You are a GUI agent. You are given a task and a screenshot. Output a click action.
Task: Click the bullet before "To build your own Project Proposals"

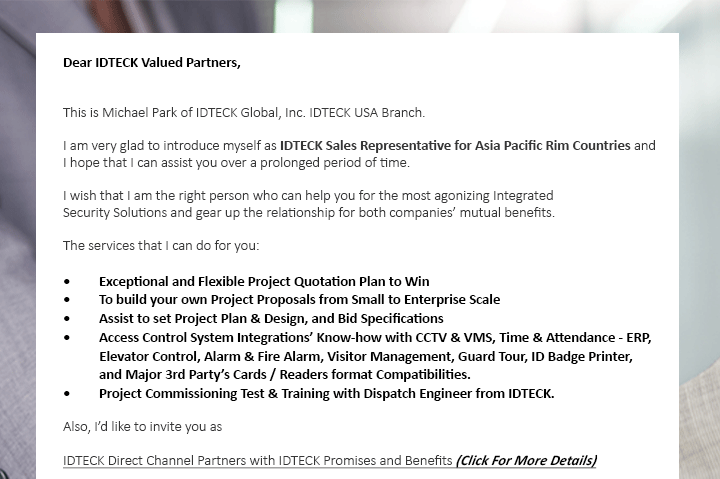coord(68,299)
